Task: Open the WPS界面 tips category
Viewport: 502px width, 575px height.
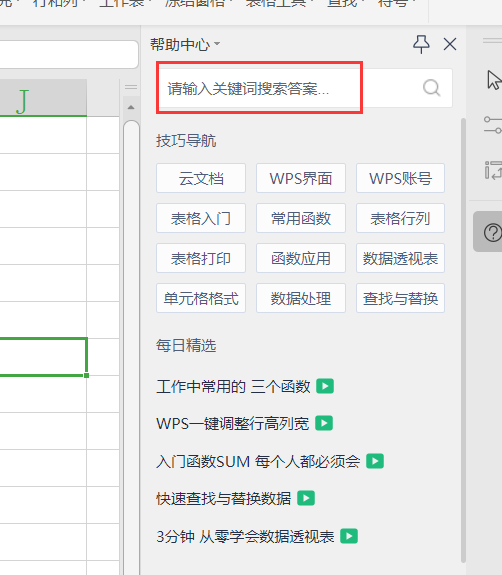Action: [x=301, y=178]
